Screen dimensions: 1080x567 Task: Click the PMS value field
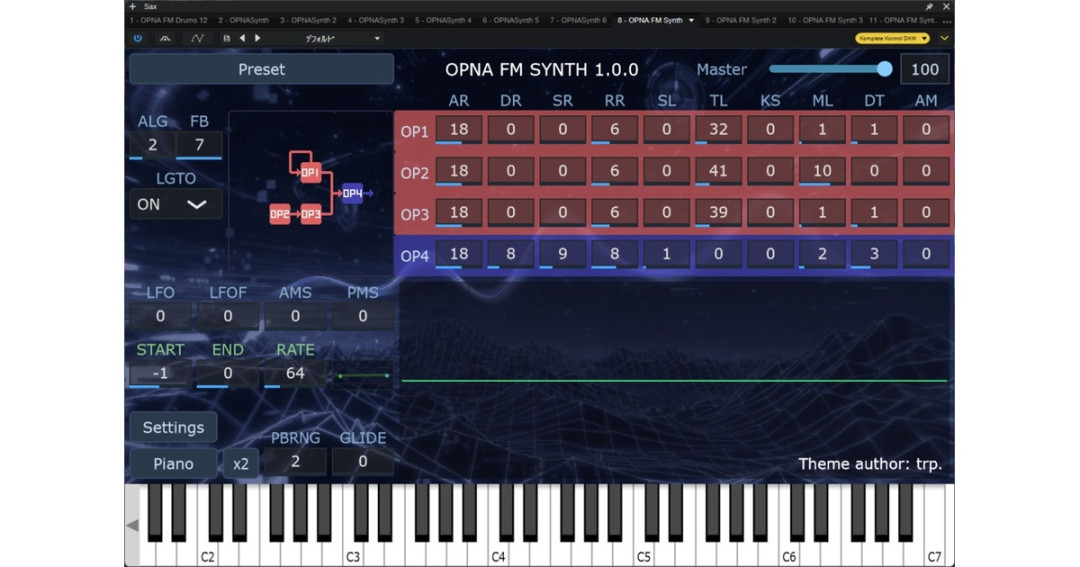[x=362, y=316]
